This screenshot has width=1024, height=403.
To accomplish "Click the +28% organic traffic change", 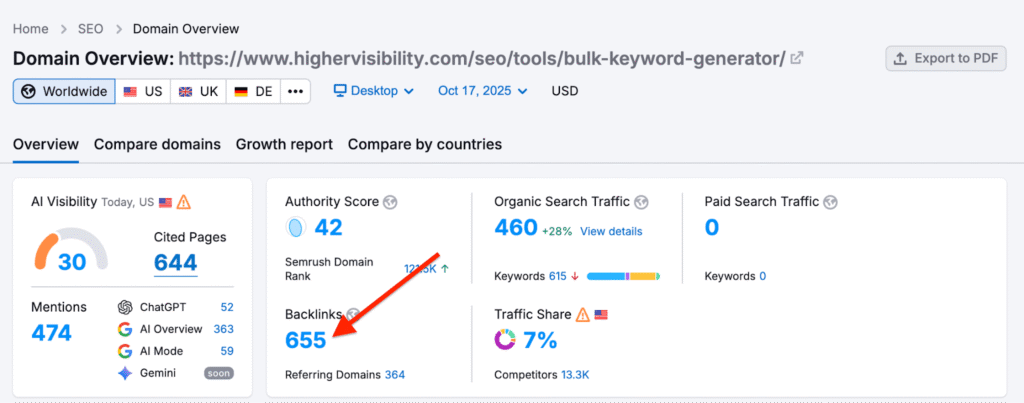I will pos(556,231).
